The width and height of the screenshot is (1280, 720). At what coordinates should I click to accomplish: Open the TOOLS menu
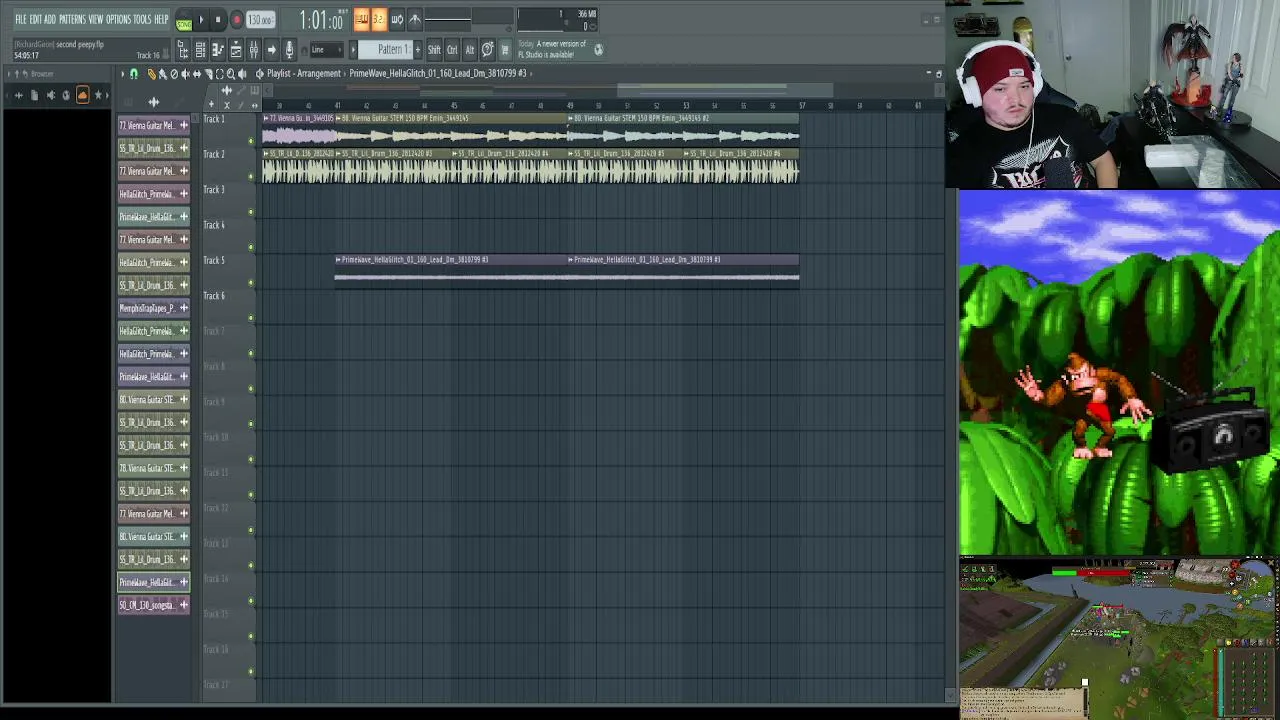point(142,19)
